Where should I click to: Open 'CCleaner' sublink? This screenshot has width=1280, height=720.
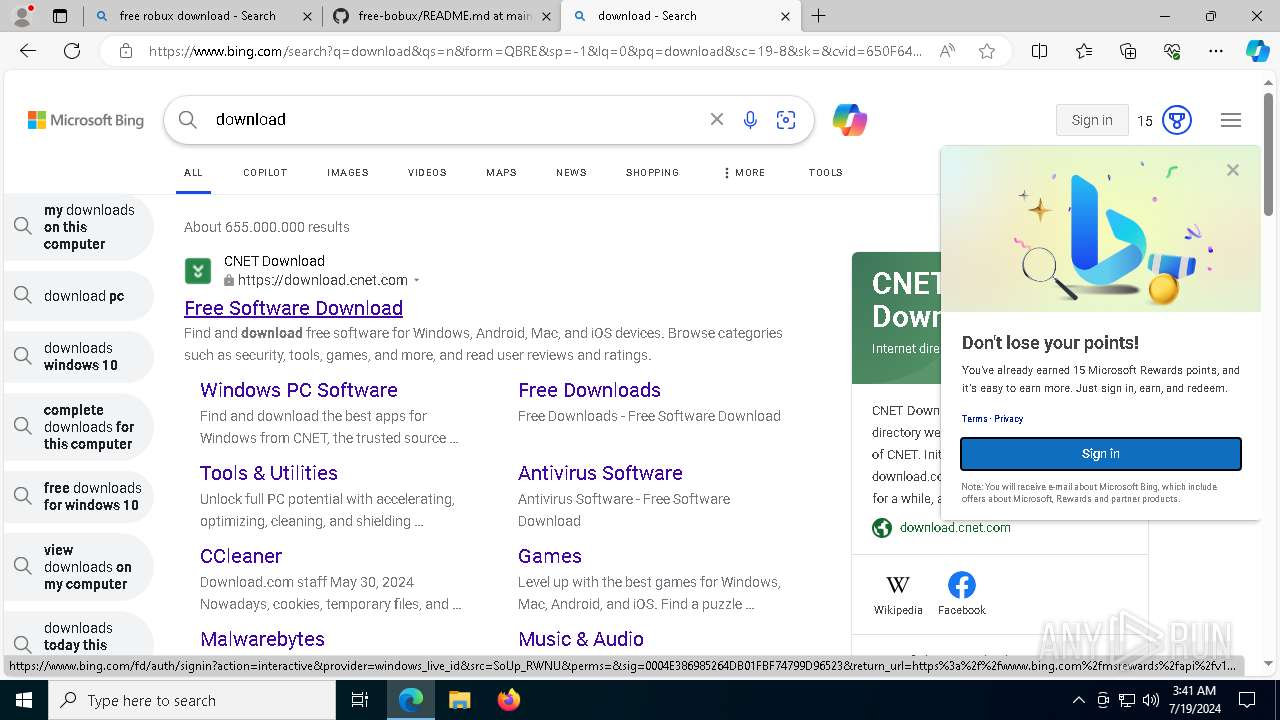pos(241,556)
